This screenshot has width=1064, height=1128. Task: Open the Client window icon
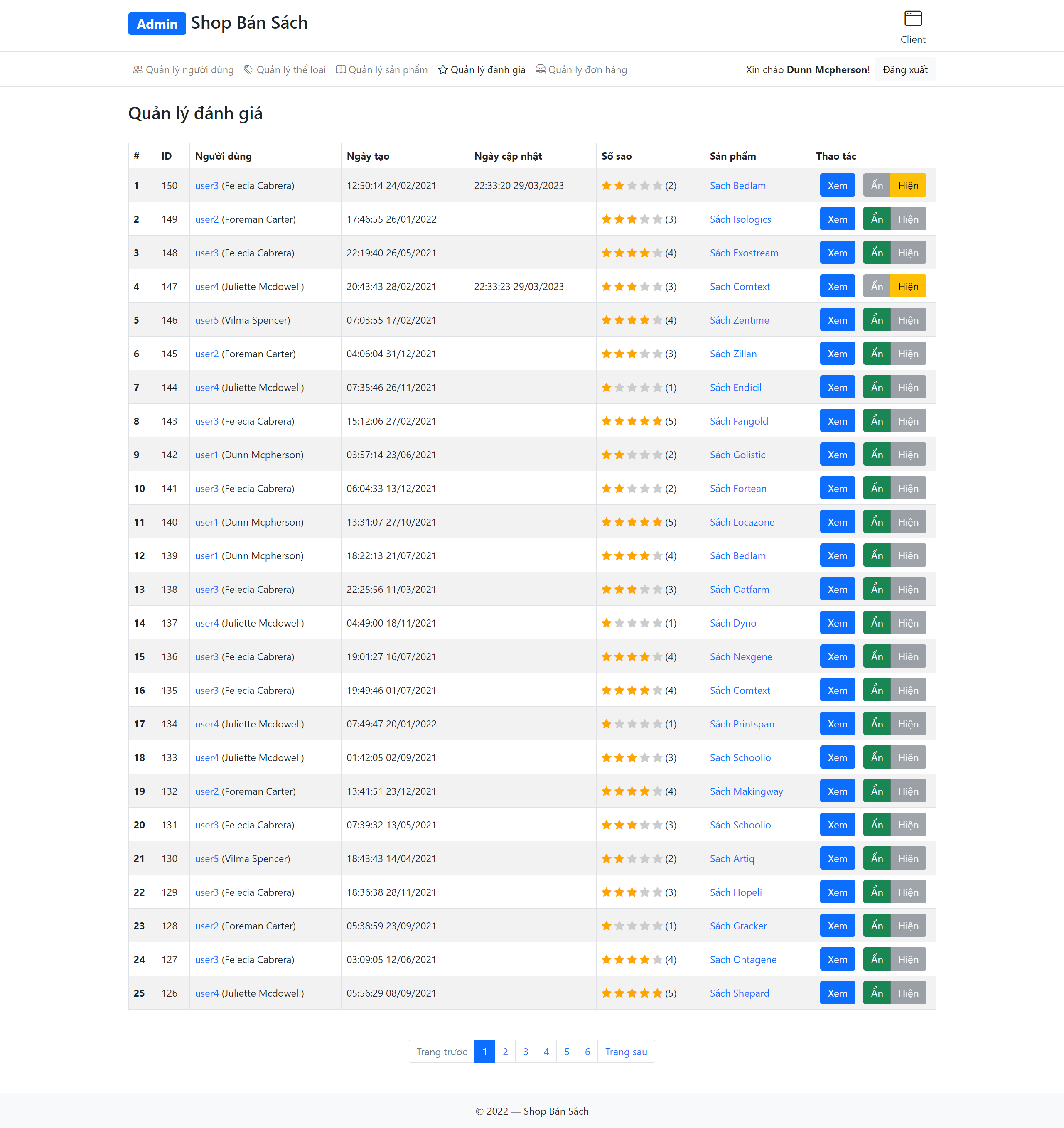(x=912, y=19)
